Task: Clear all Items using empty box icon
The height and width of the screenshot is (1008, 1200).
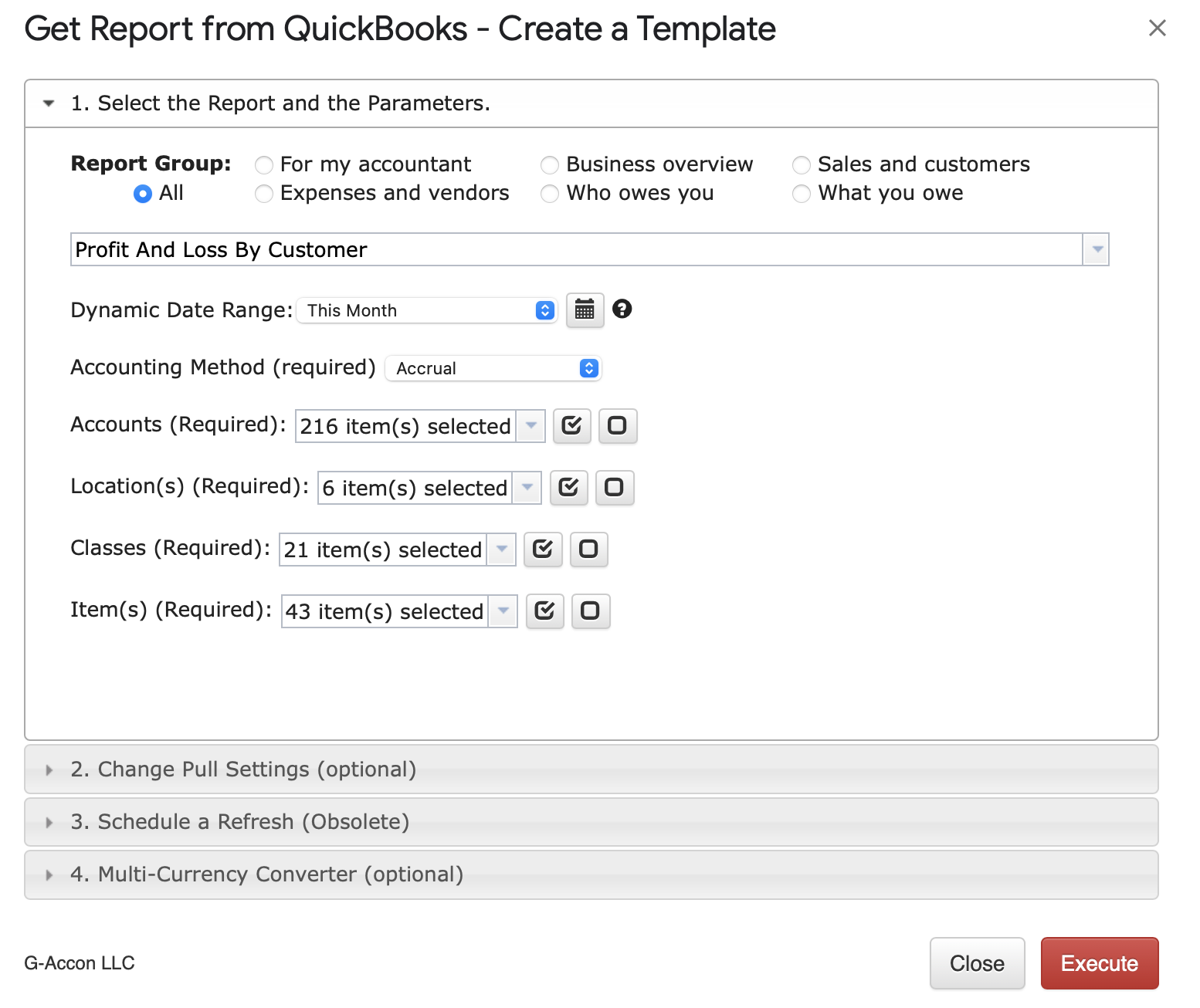Action: click(590, 611)
